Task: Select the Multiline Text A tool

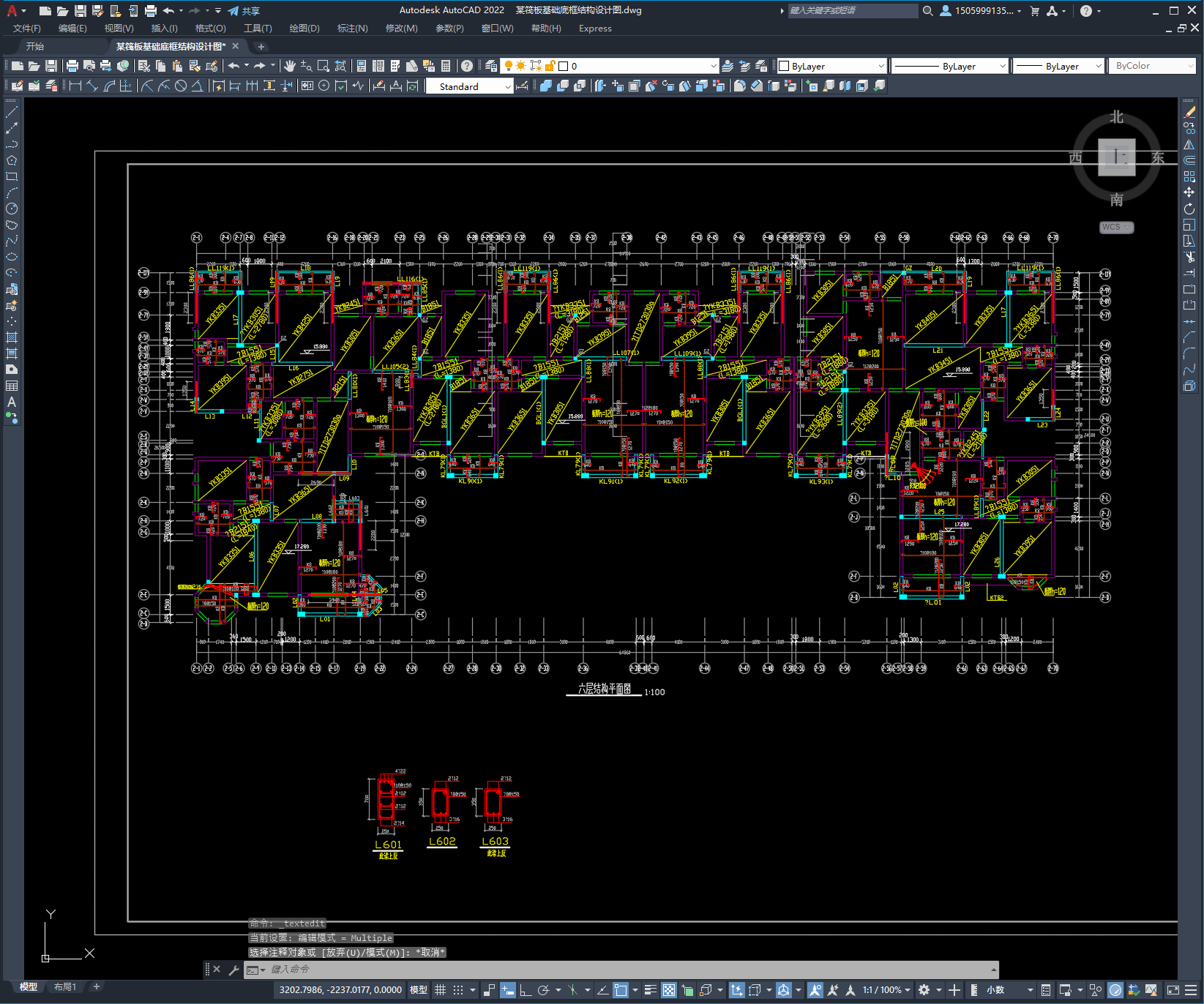Action: click(11, 402)
